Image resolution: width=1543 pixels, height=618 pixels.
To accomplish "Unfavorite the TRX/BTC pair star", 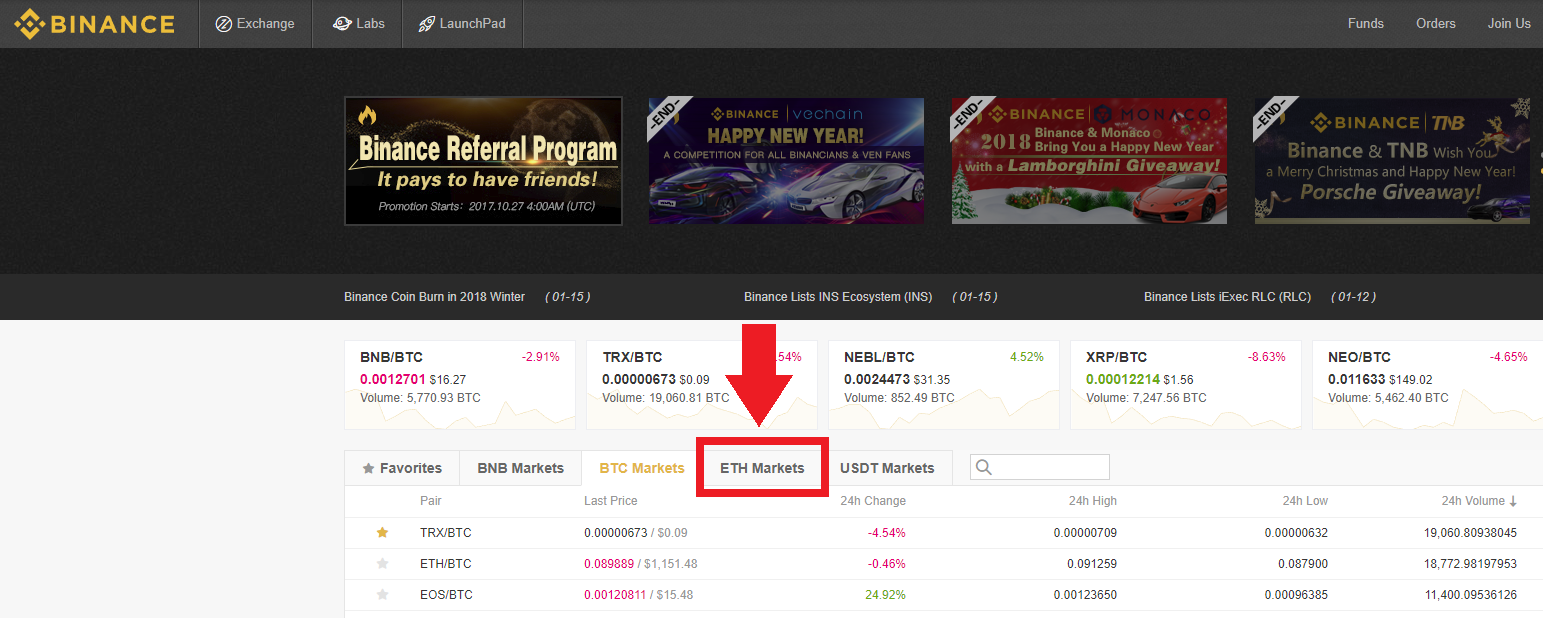I will 382,533.
